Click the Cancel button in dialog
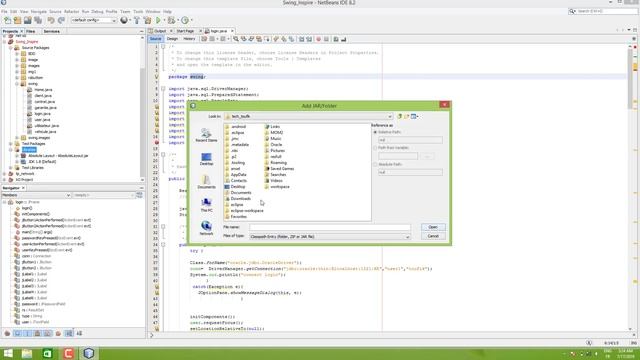 [433, 236]
